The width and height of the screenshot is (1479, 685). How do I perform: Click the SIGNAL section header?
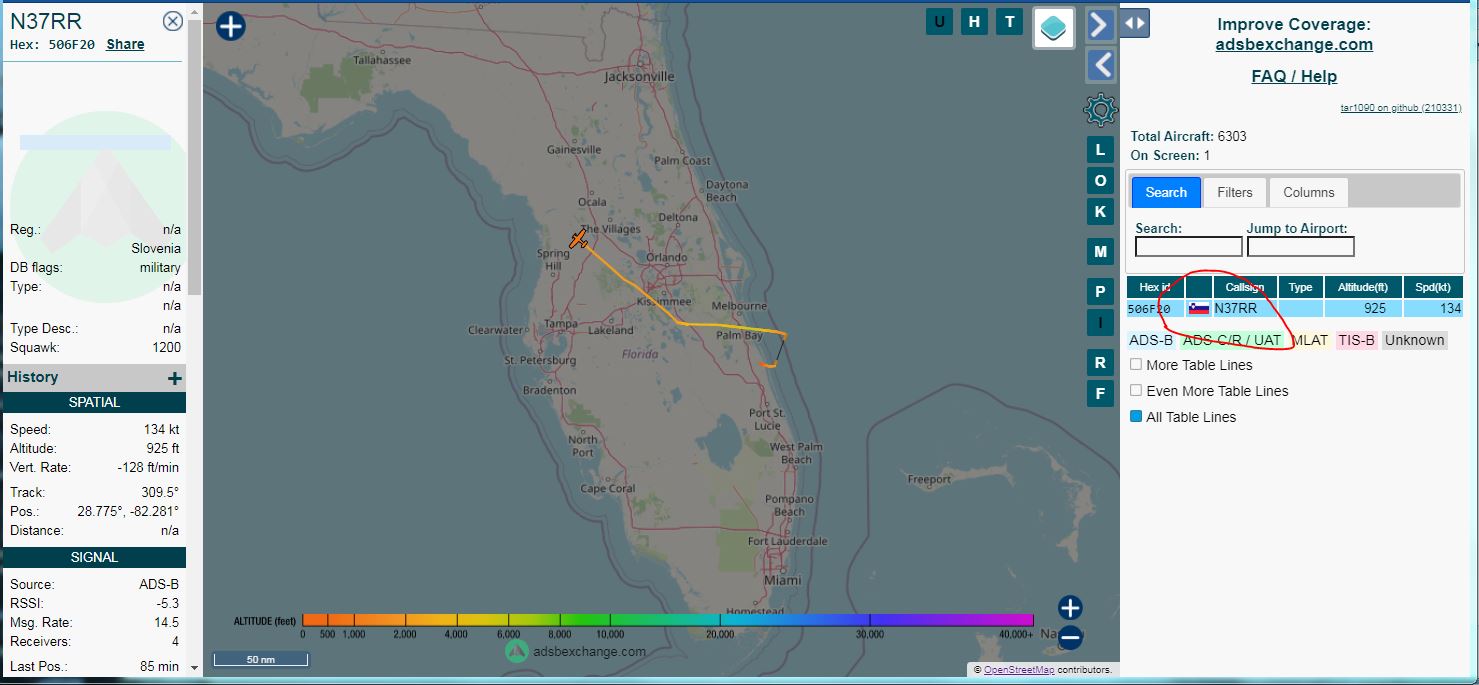(94, 557)
